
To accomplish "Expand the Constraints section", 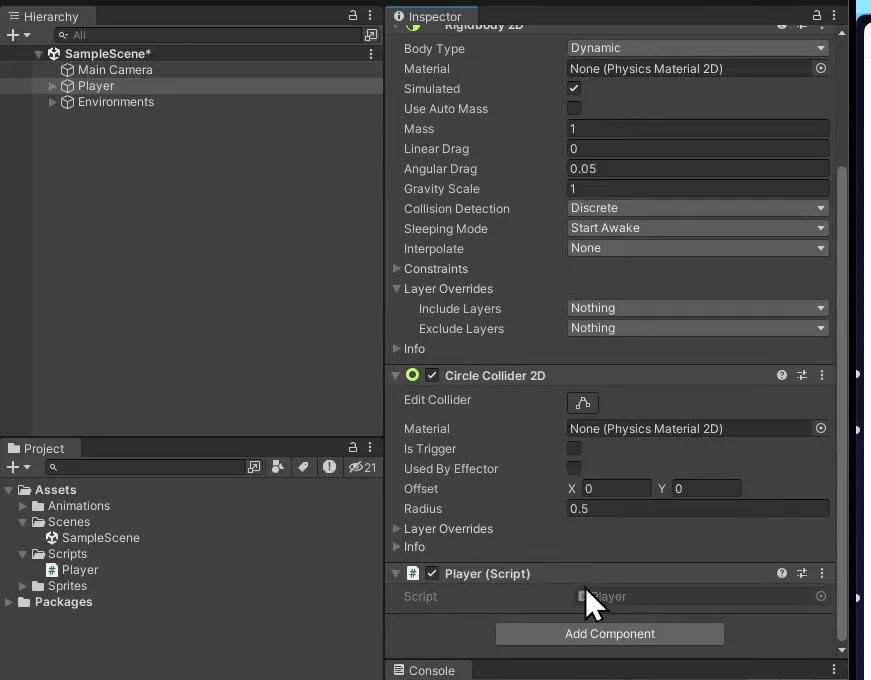I will 397,269.
